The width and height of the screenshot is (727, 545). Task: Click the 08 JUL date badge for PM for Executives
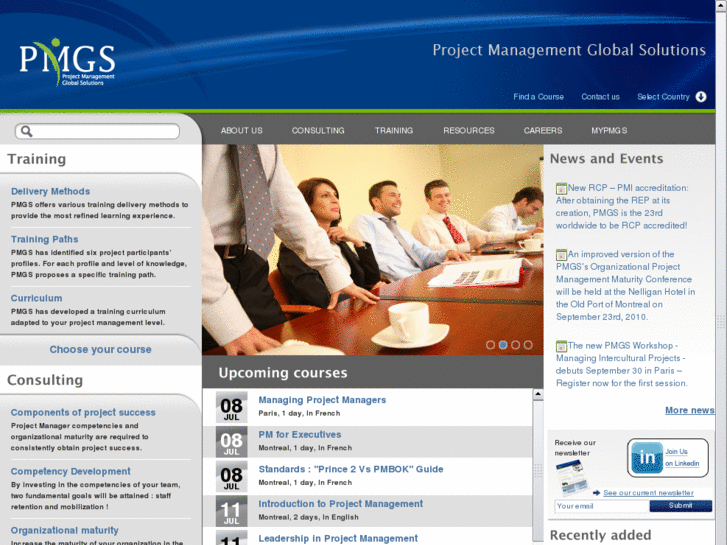coord(231,442)
